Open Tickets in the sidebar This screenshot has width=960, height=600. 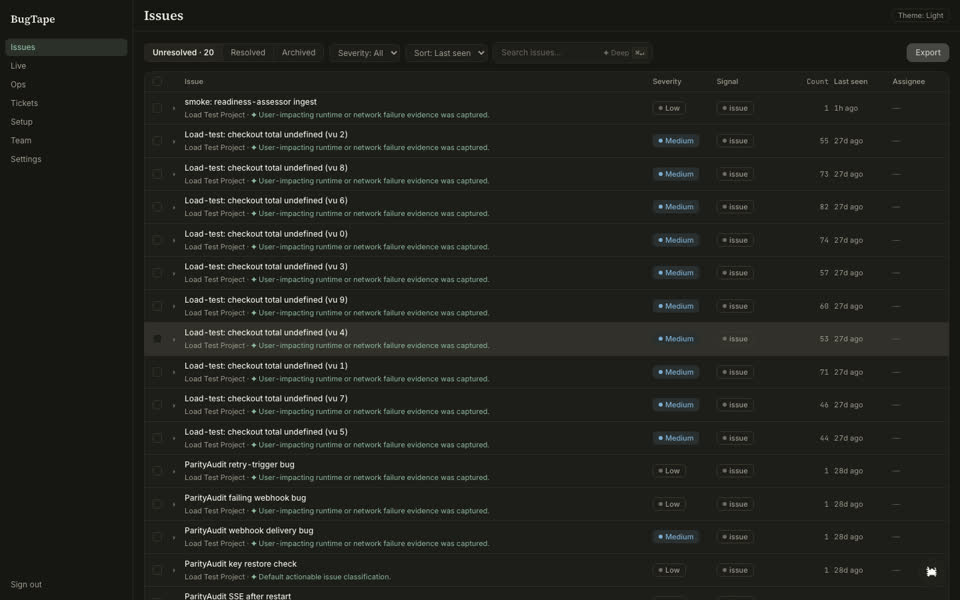point(66,103)
